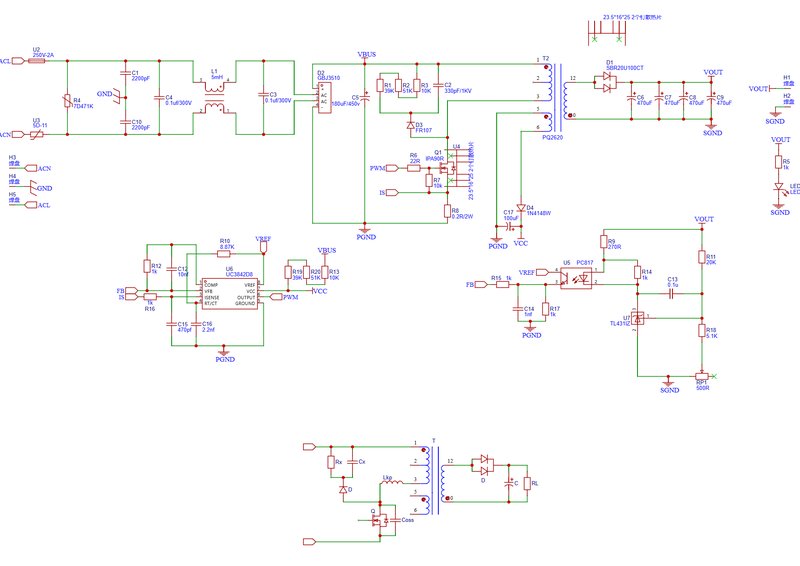Click capacitor C1 2200pF
The height and width of the screenshot is (566, 800).
click(x=126, y=73)
